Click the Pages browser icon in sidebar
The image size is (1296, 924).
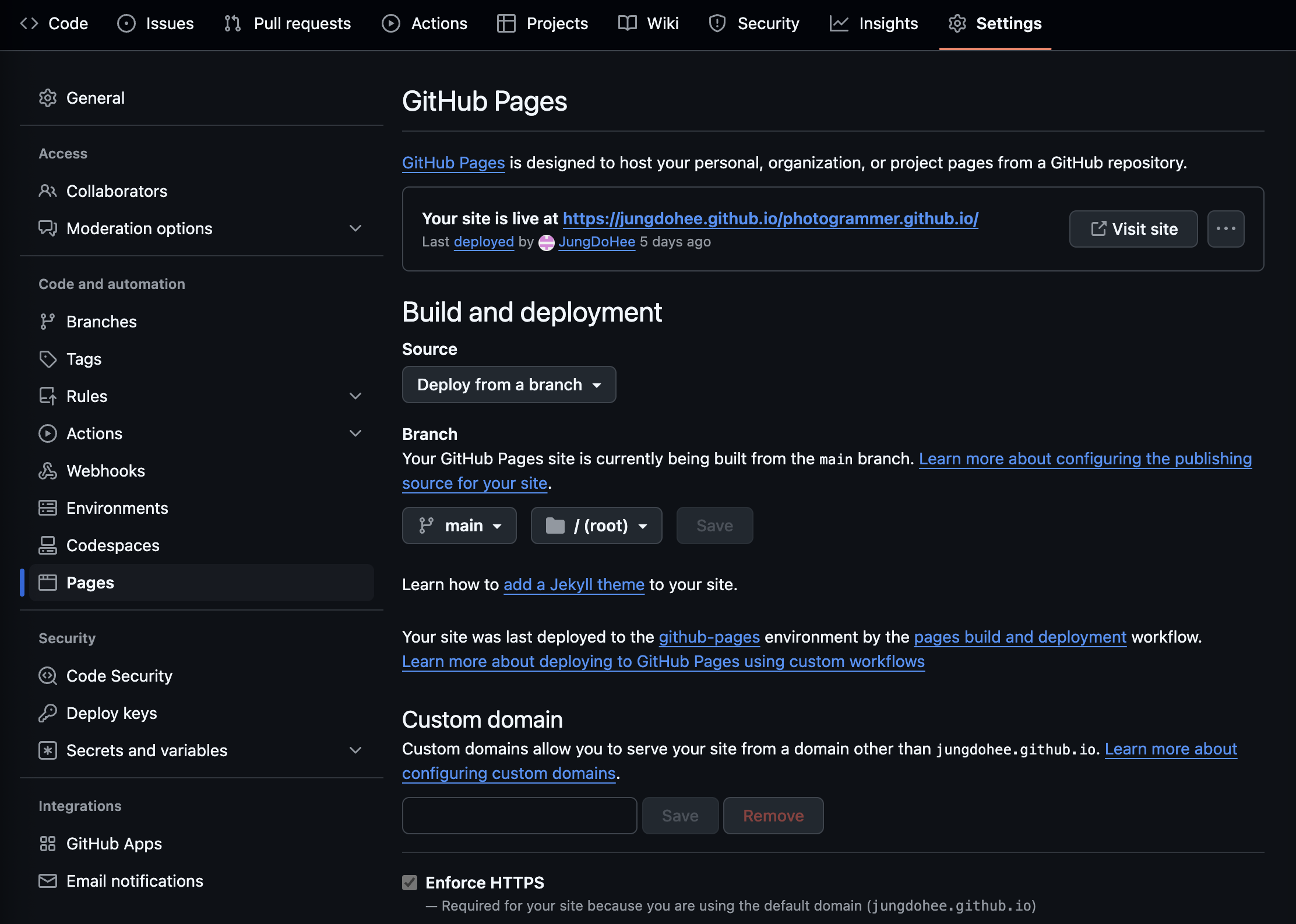point(48,583)
